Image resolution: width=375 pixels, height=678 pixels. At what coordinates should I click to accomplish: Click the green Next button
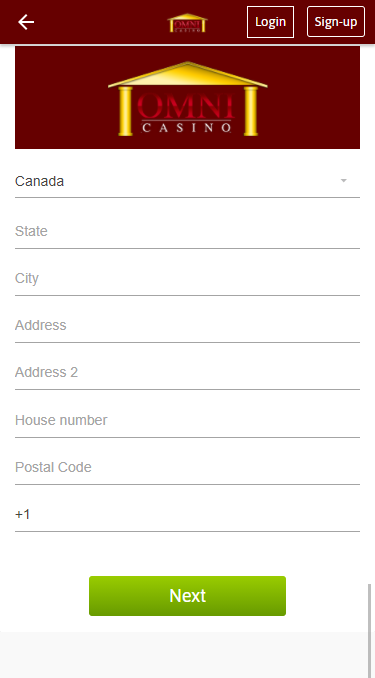coord(187,596)
